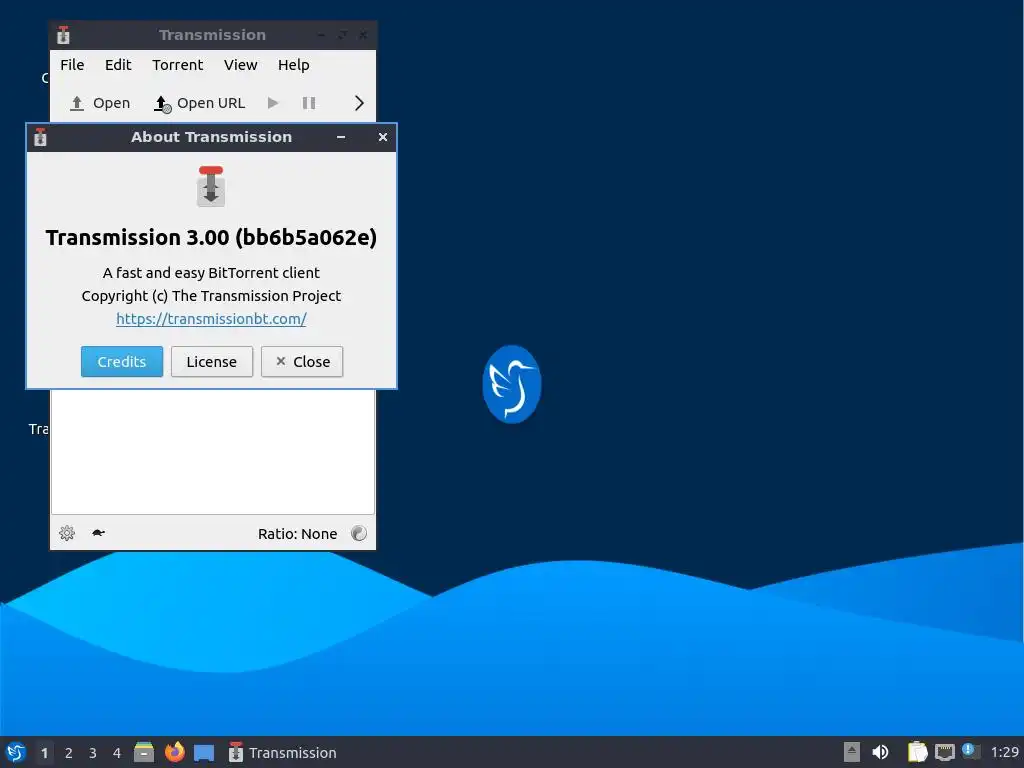
Task: Click the About Transmission titlebar X
Action: [383, 137]
